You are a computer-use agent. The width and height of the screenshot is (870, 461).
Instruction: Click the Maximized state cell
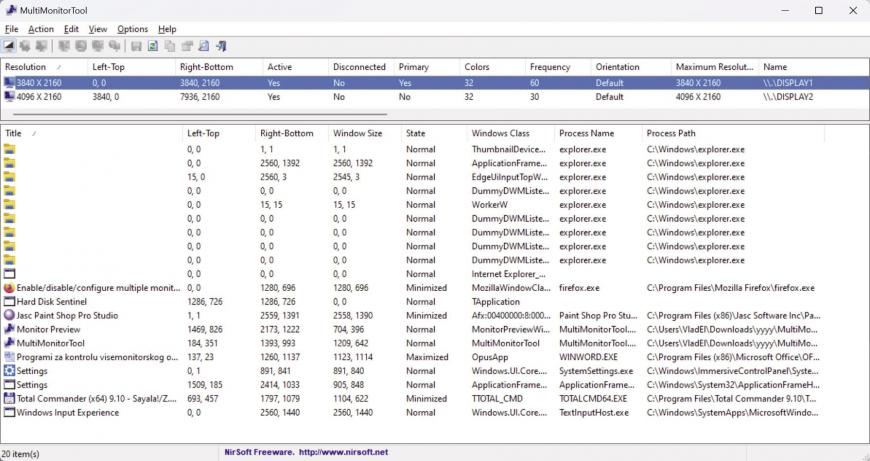[x=427, y=357]
